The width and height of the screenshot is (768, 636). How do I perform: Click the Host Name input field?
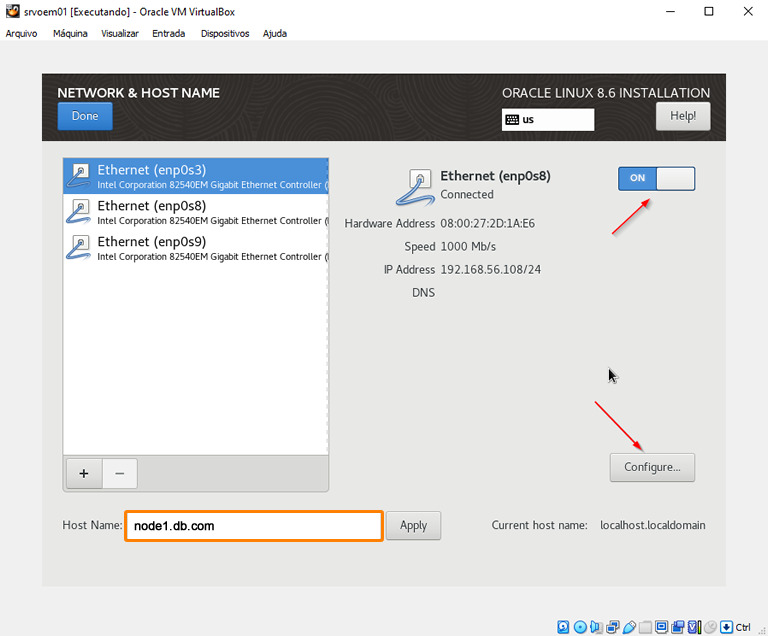point(254,526)
